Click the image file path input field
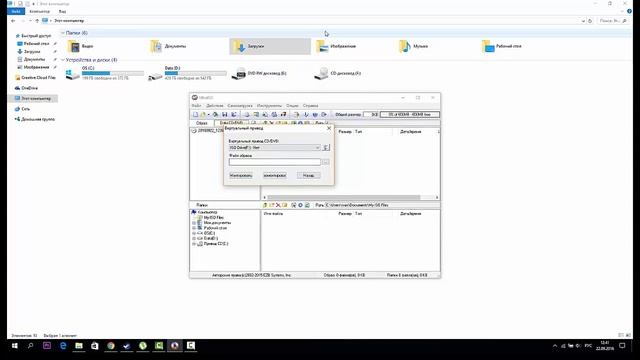Image resolution: width=640 pixels, height=360 pixels. (x=275, y=162)
